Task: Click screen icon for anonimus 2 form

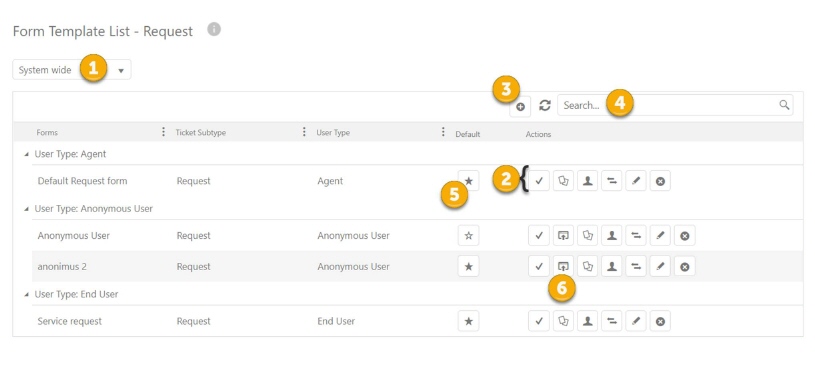Action: pyautogui.click(x=563, y=267)
